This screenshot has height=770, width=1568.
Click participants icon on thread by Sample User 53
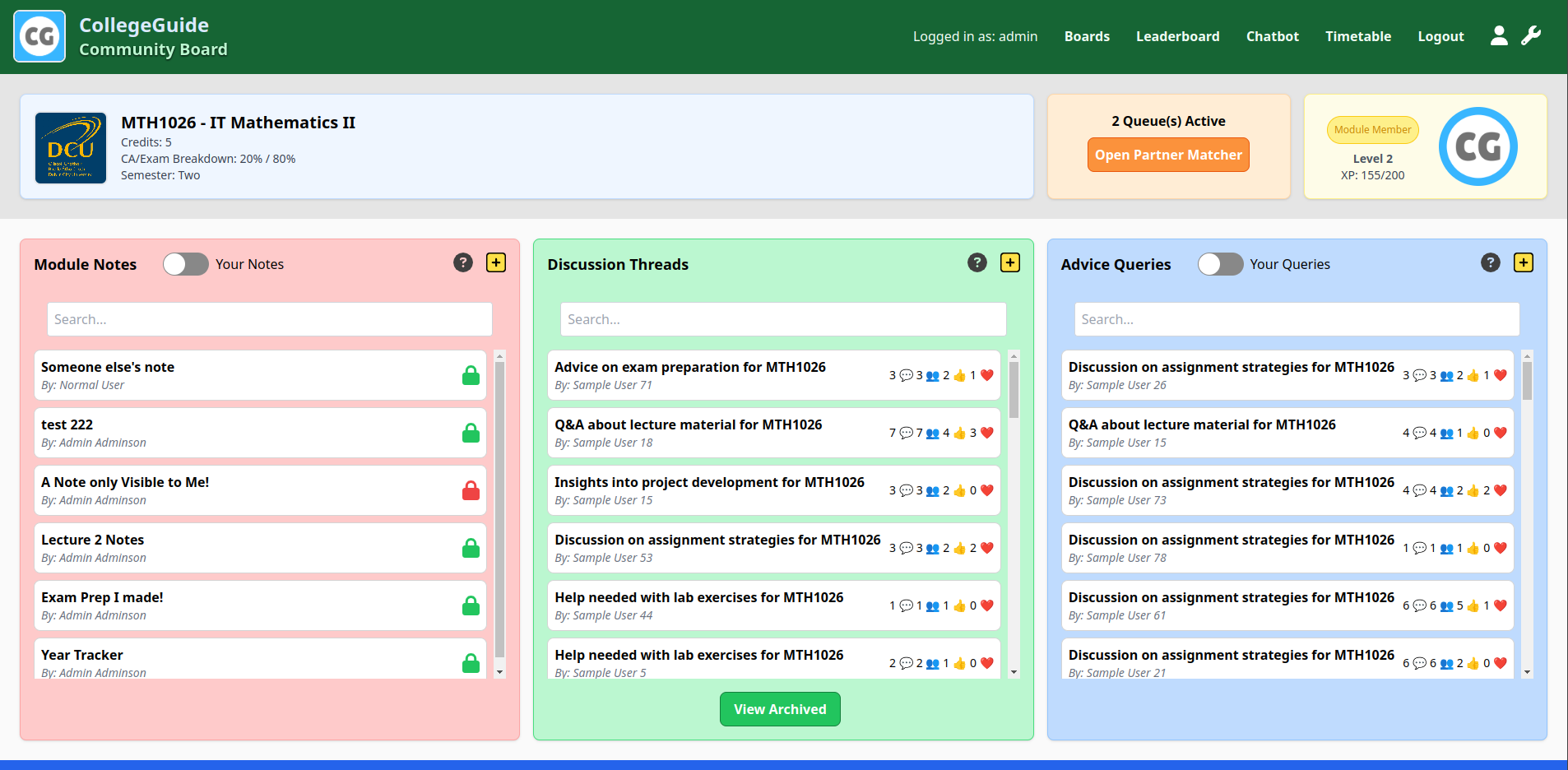tap(932, 548)
